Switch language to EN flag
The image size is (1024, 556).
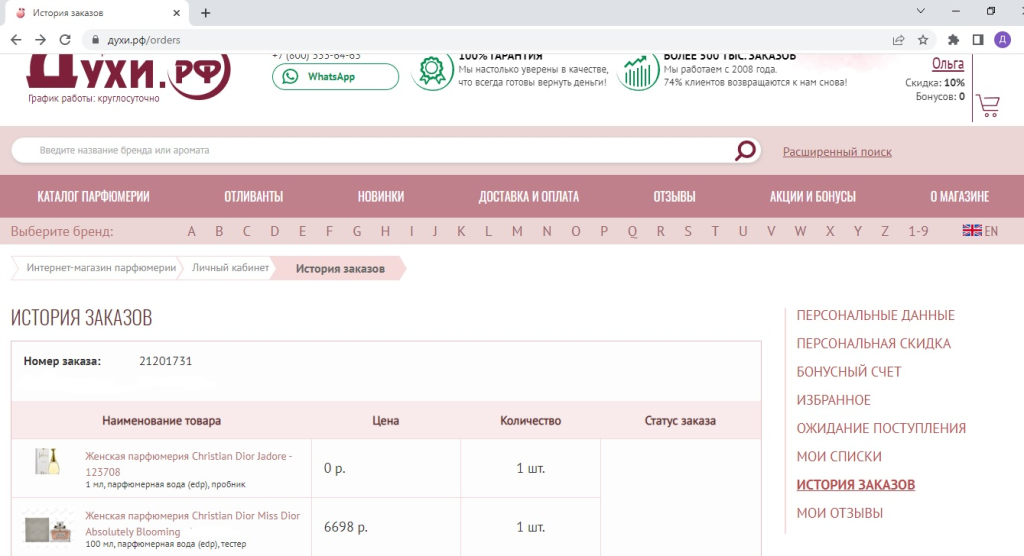click(x=980, y=231)
